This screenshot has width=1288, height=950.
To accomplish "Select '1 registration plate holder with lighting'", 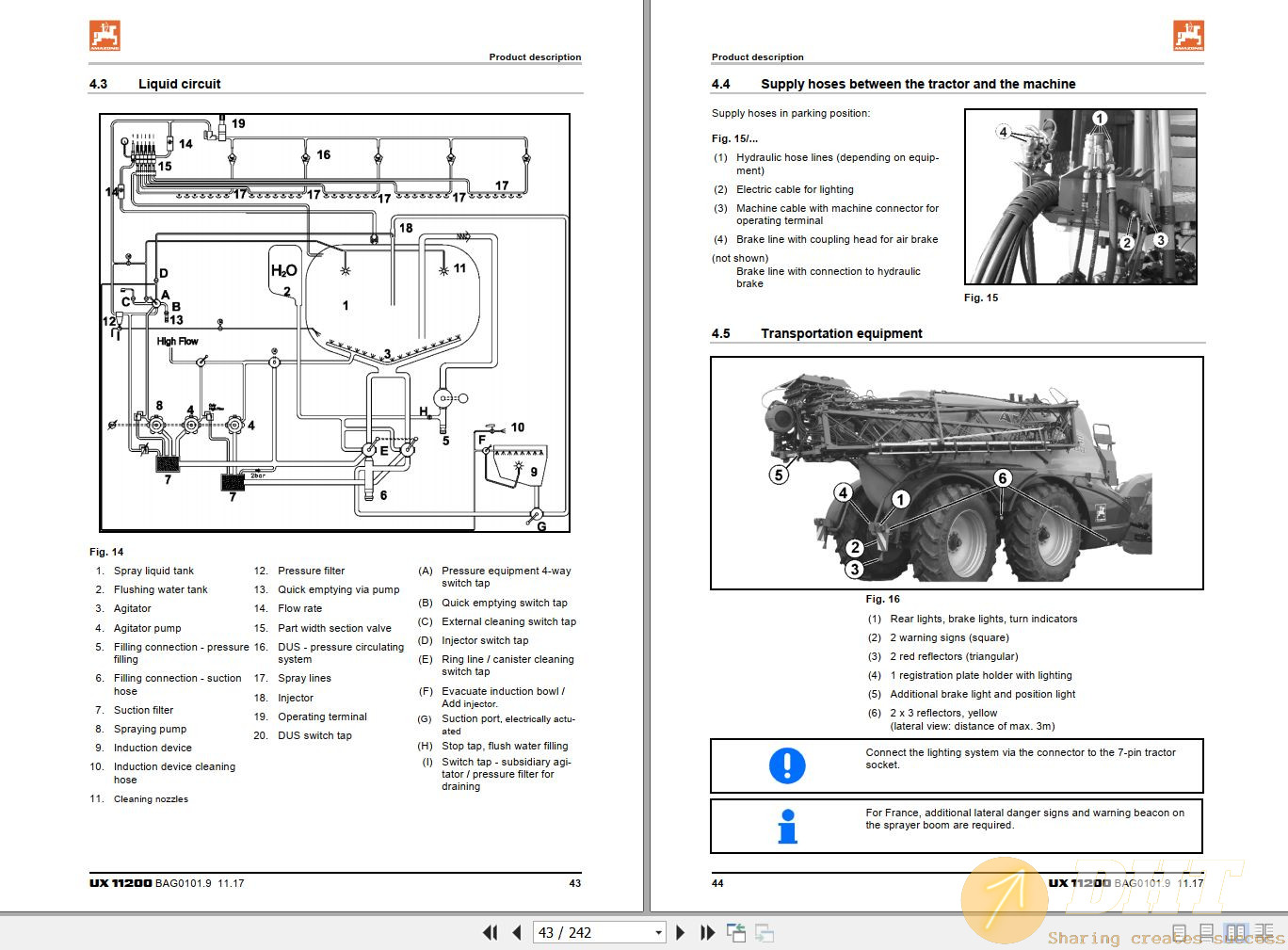I will tap(981, 675).
